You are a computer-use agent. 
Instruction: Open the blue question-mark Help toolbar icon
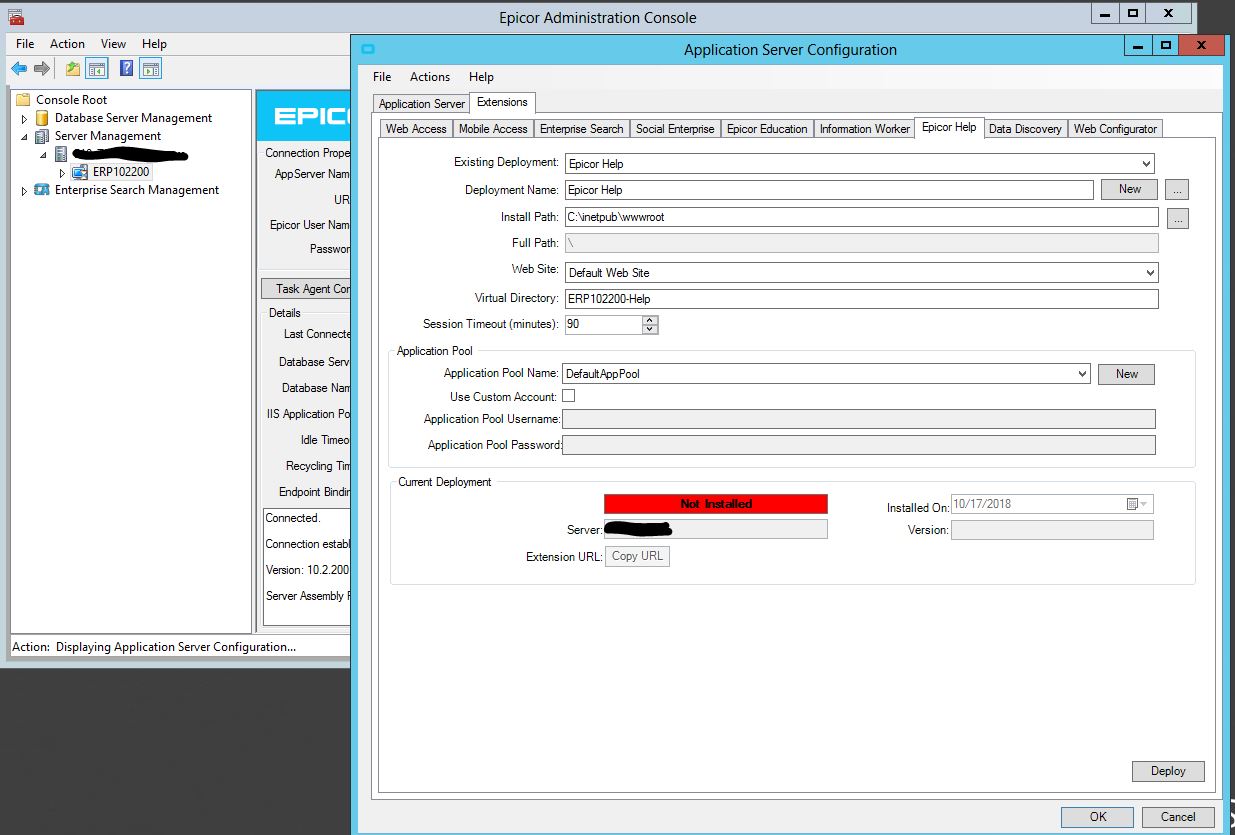(x=127, y=69)
